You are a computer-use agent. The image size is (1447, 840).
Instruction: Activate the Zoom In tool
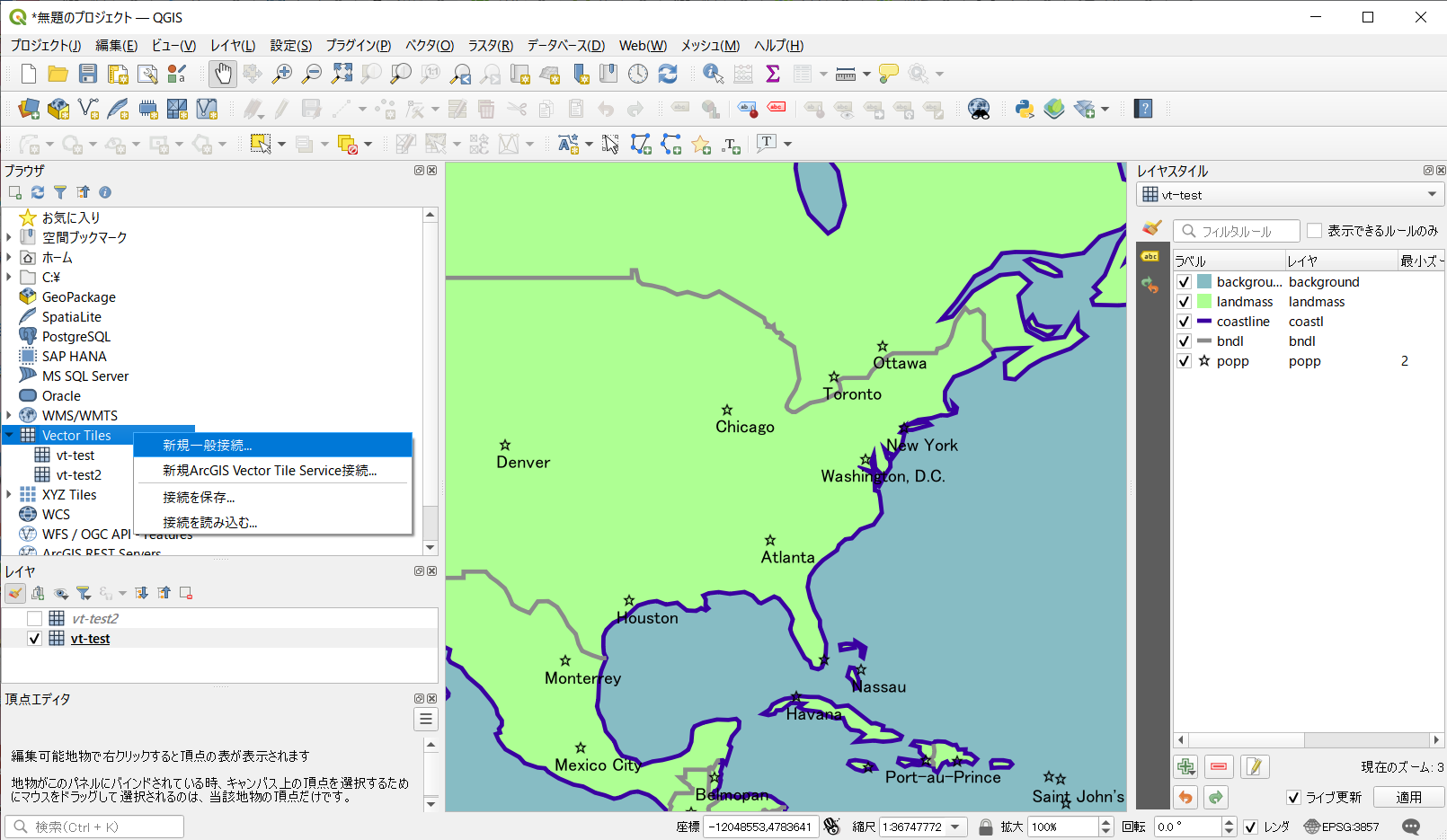pyautogui.click(x=281, y=74)
